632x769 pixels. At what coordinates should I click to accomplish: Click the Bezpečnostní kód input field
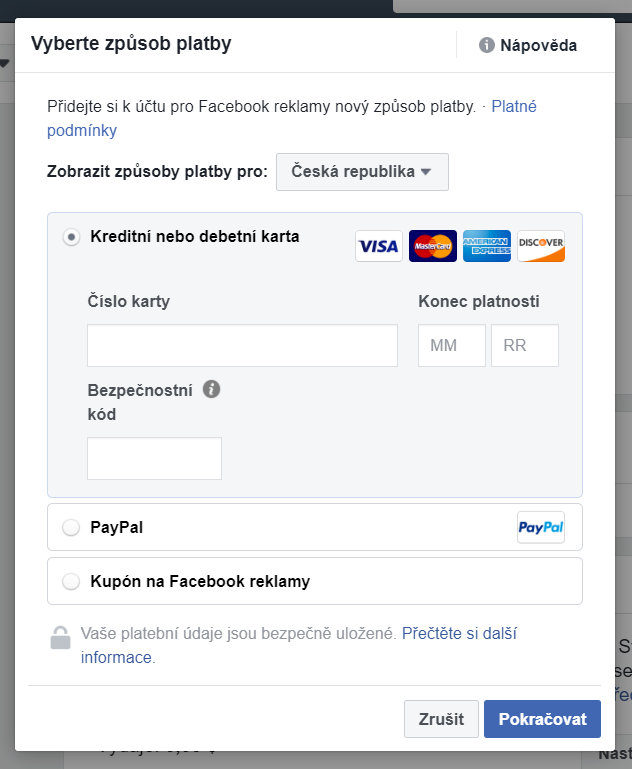pos(154,458)
